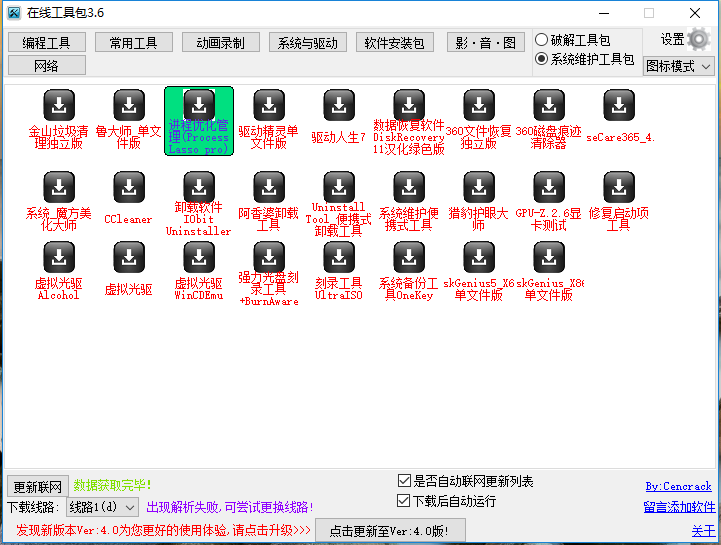
Task: Click 系统备份工具OneKey icon
Action: (409, 257)
